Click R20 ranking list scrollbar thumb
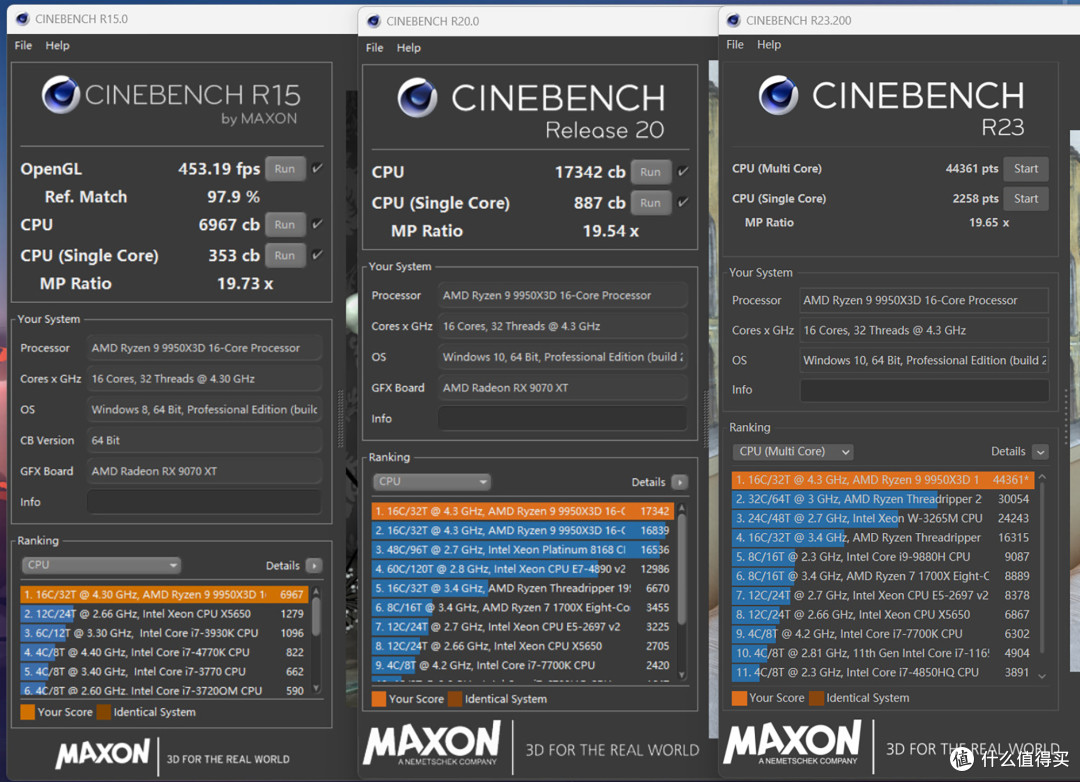 (682, 568)
